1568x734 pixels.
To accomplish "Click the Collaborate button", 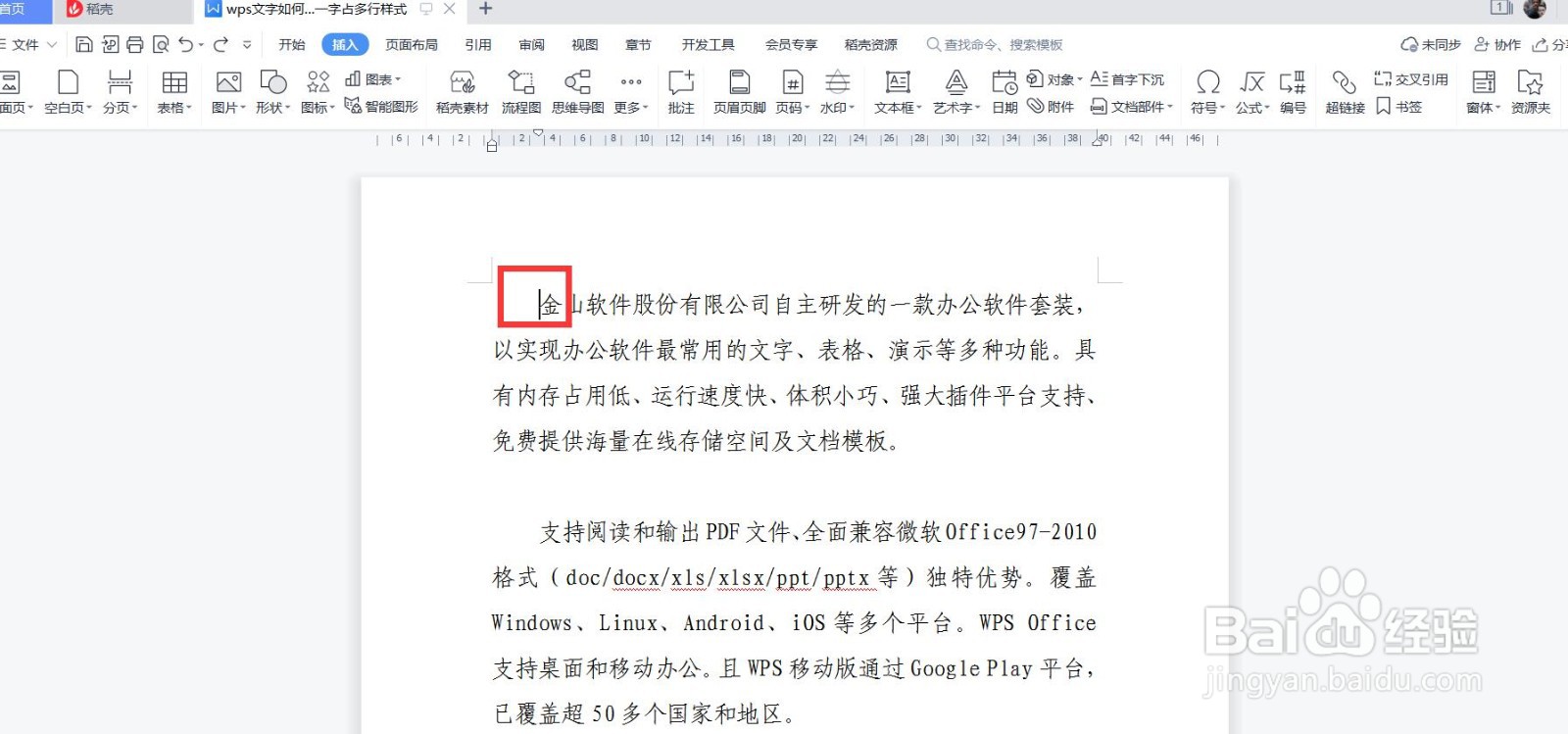I will 1497,44.
